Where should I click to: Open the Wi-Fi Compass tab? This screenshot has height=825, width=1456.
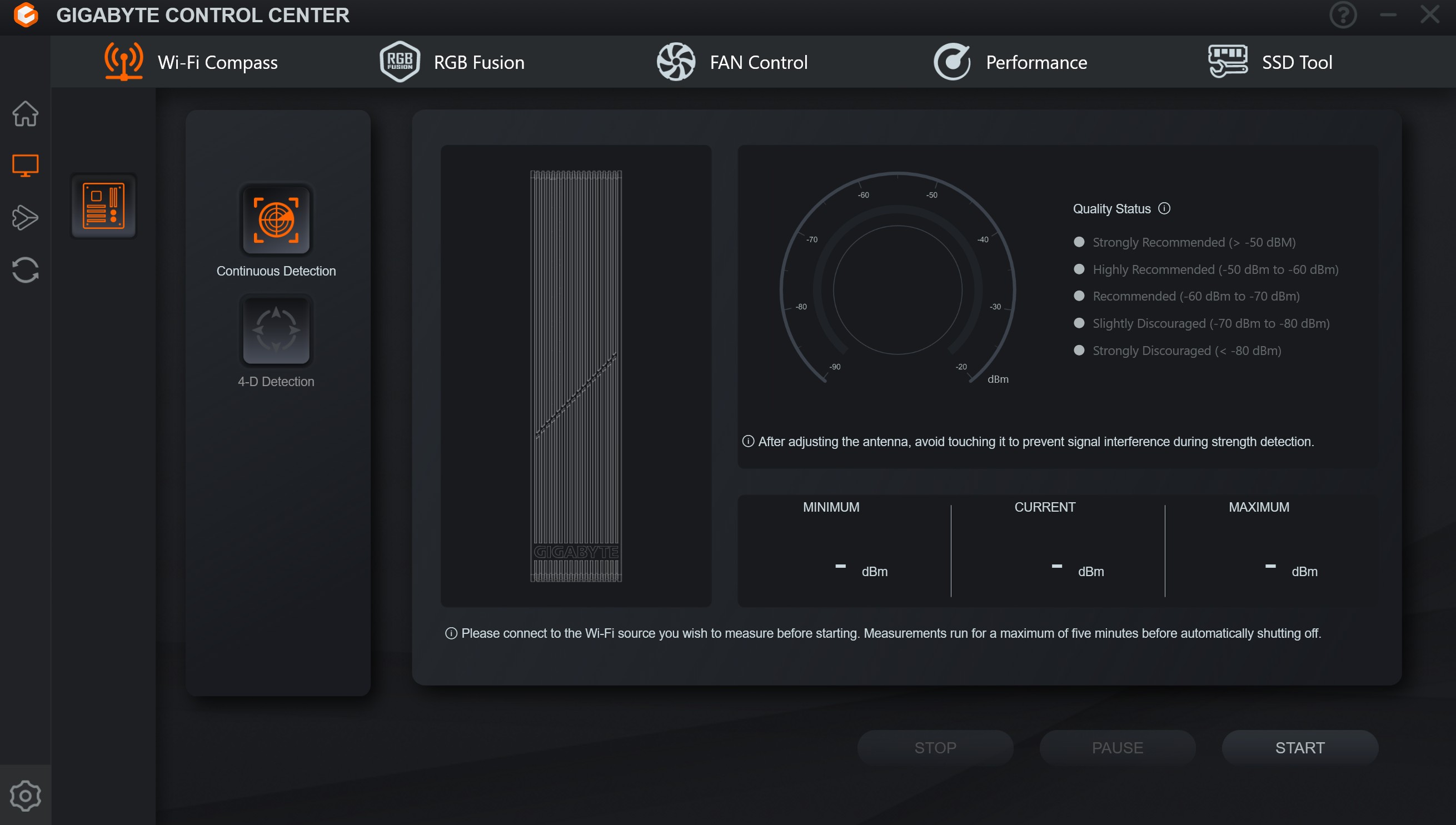tap(192, 62)
